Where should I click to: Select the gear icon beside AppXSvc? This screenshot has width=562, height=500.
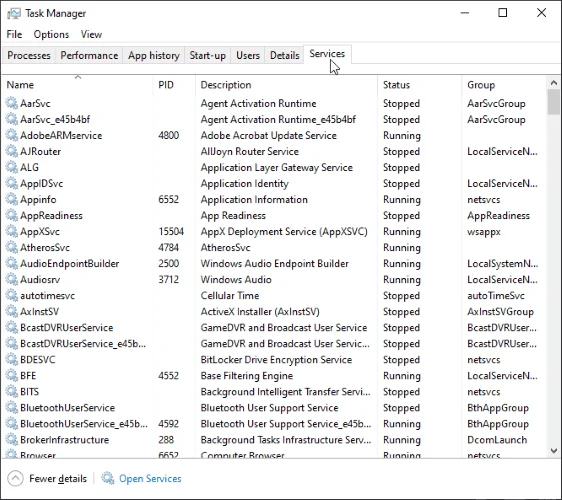click(11, 231)
